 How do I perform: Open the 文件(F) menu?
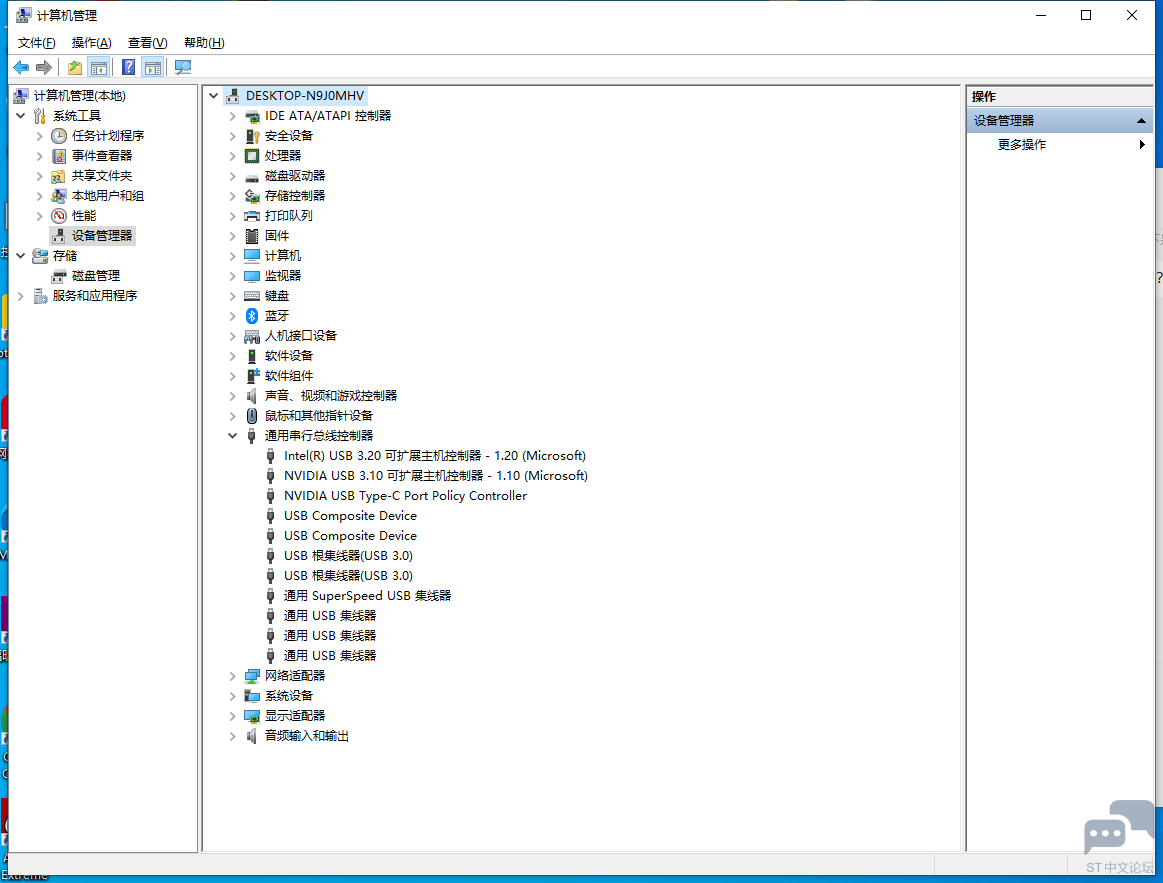pos(36,43)
